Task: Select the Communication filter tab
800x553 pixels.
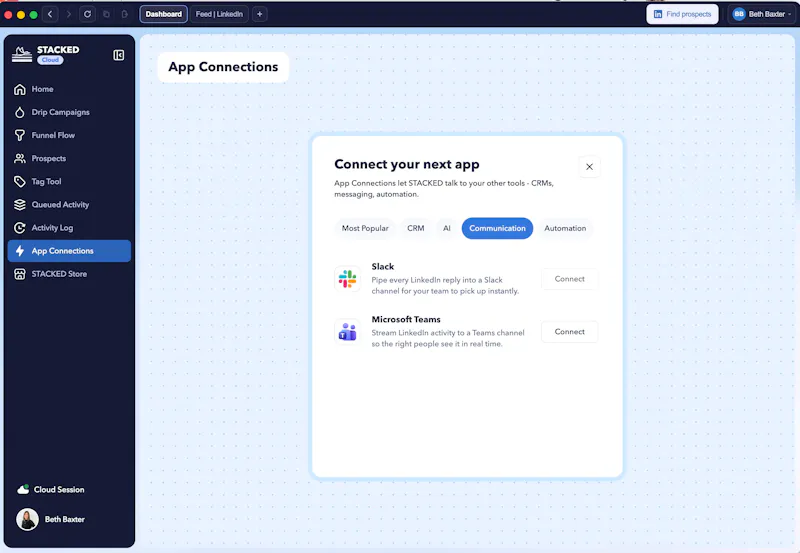Action: (x=497, y=228)
